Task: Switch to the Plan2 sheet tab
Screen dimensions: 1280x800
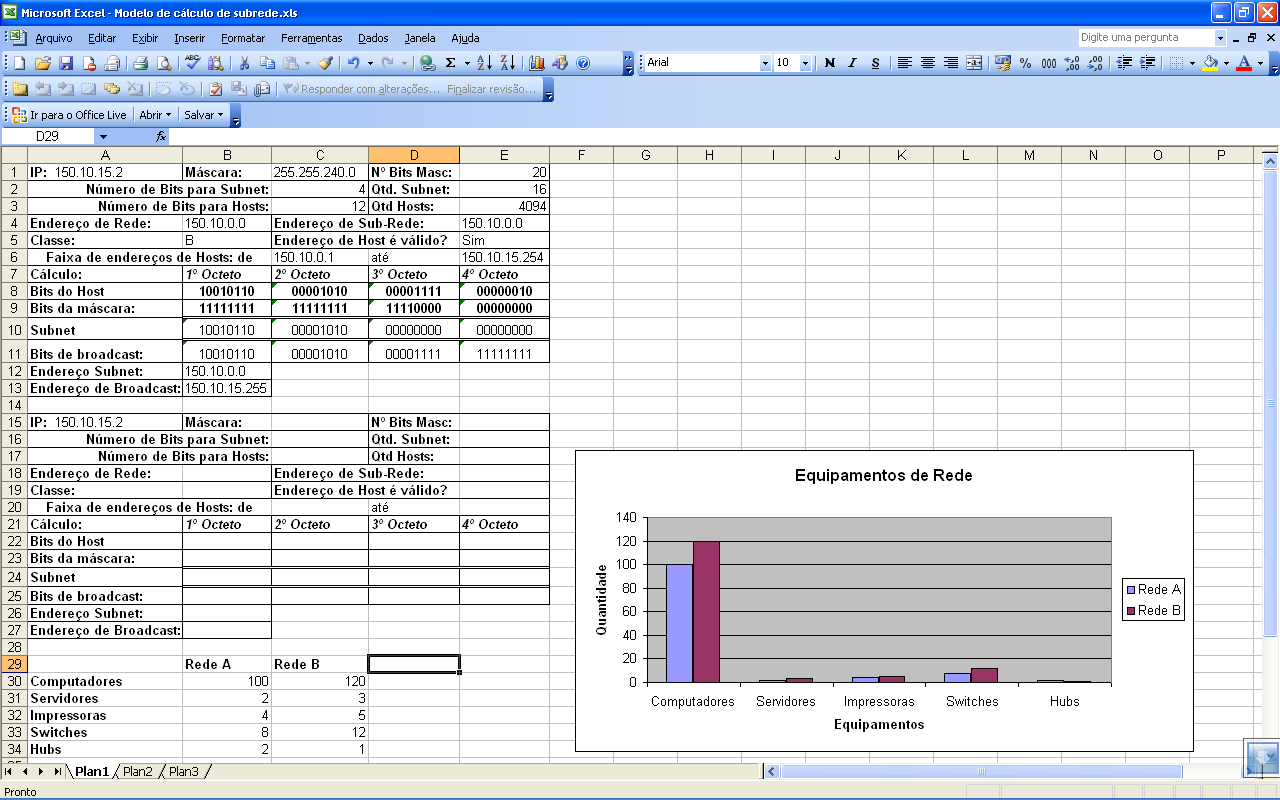Action: [x=138, y=771]
